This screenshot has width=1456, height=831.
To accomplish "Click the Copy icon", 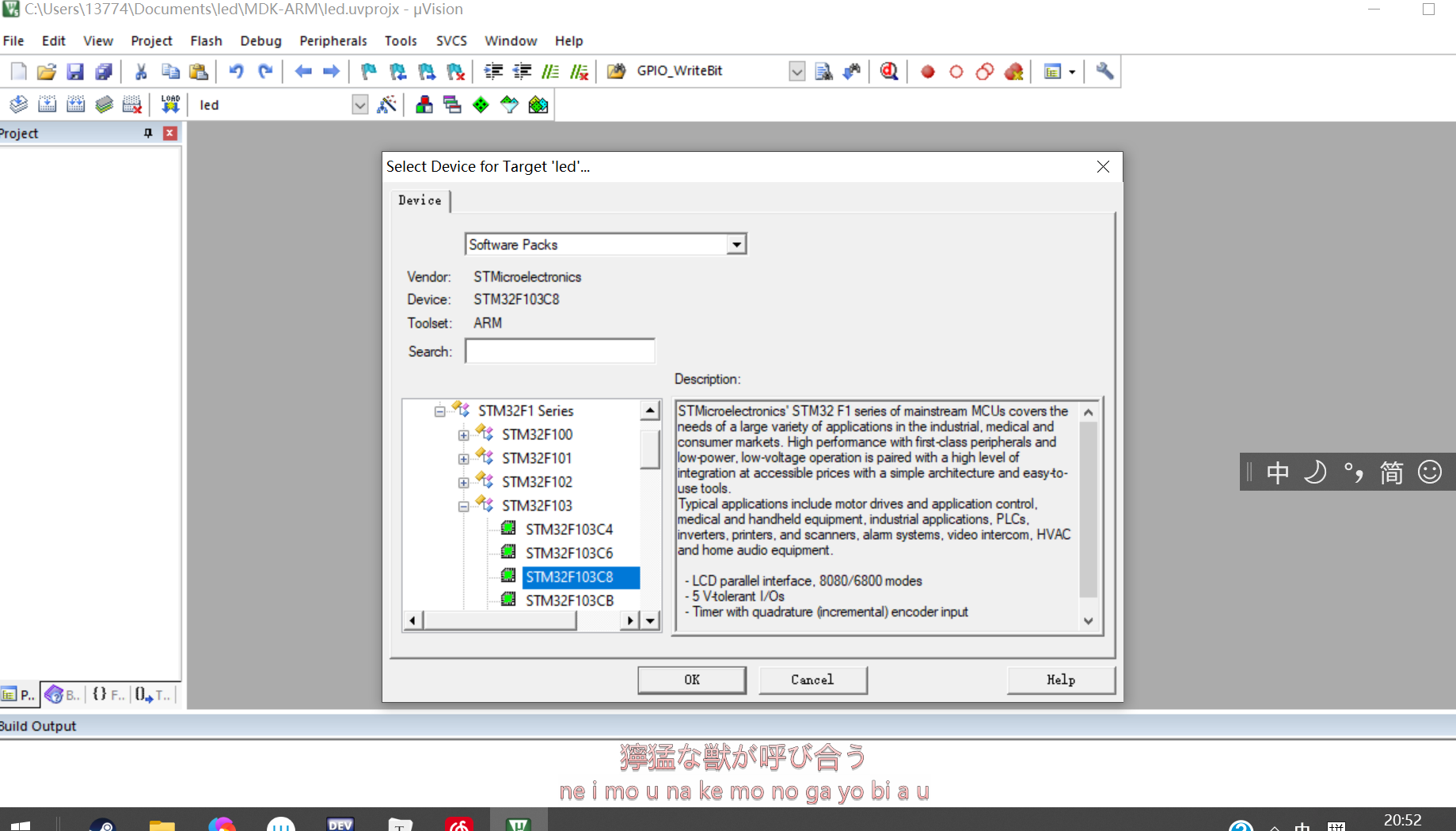I will pyautogui.click(x=170, y=71).
